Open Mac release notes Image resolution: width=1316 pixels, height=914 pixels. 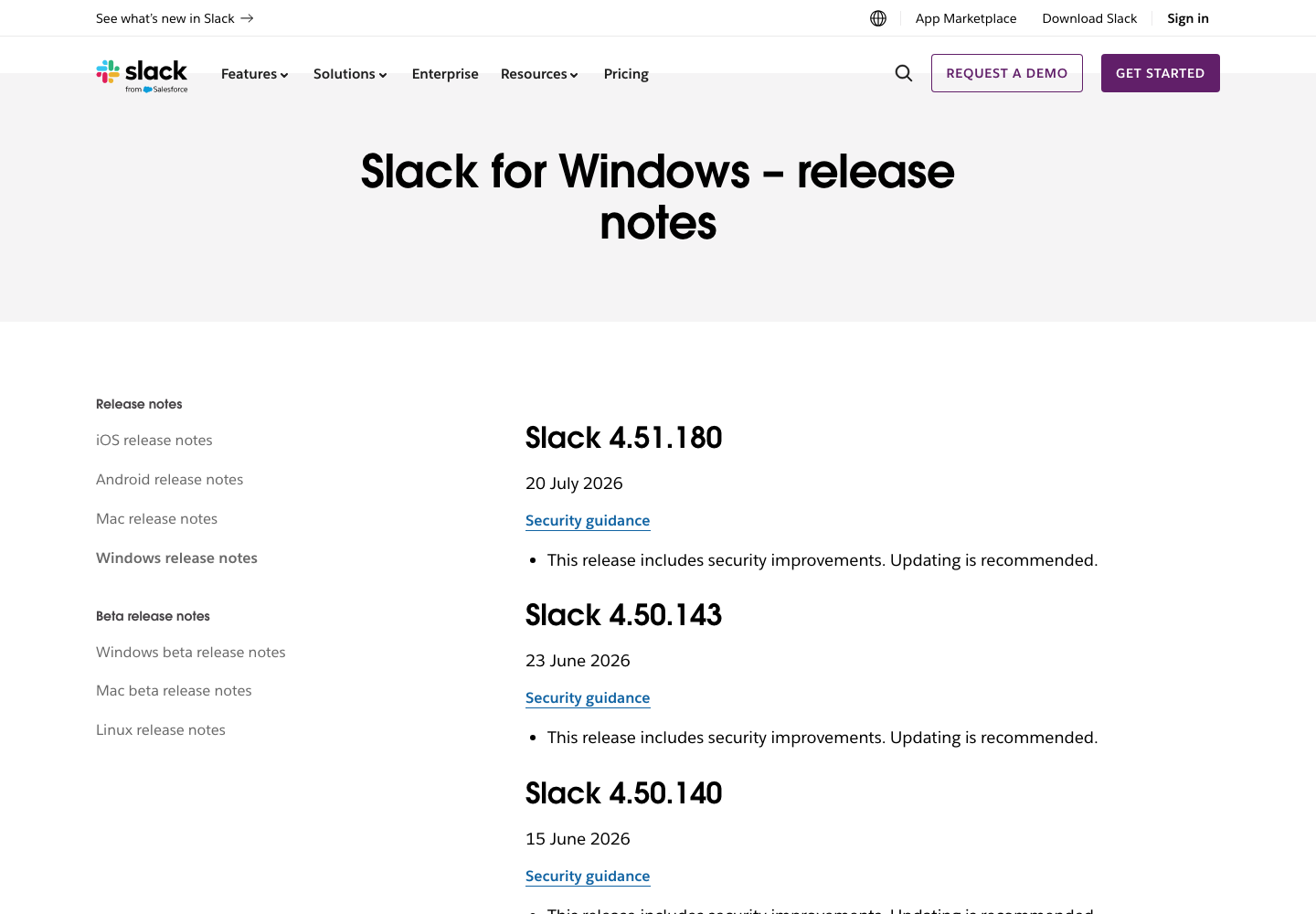tap(157, 519)
